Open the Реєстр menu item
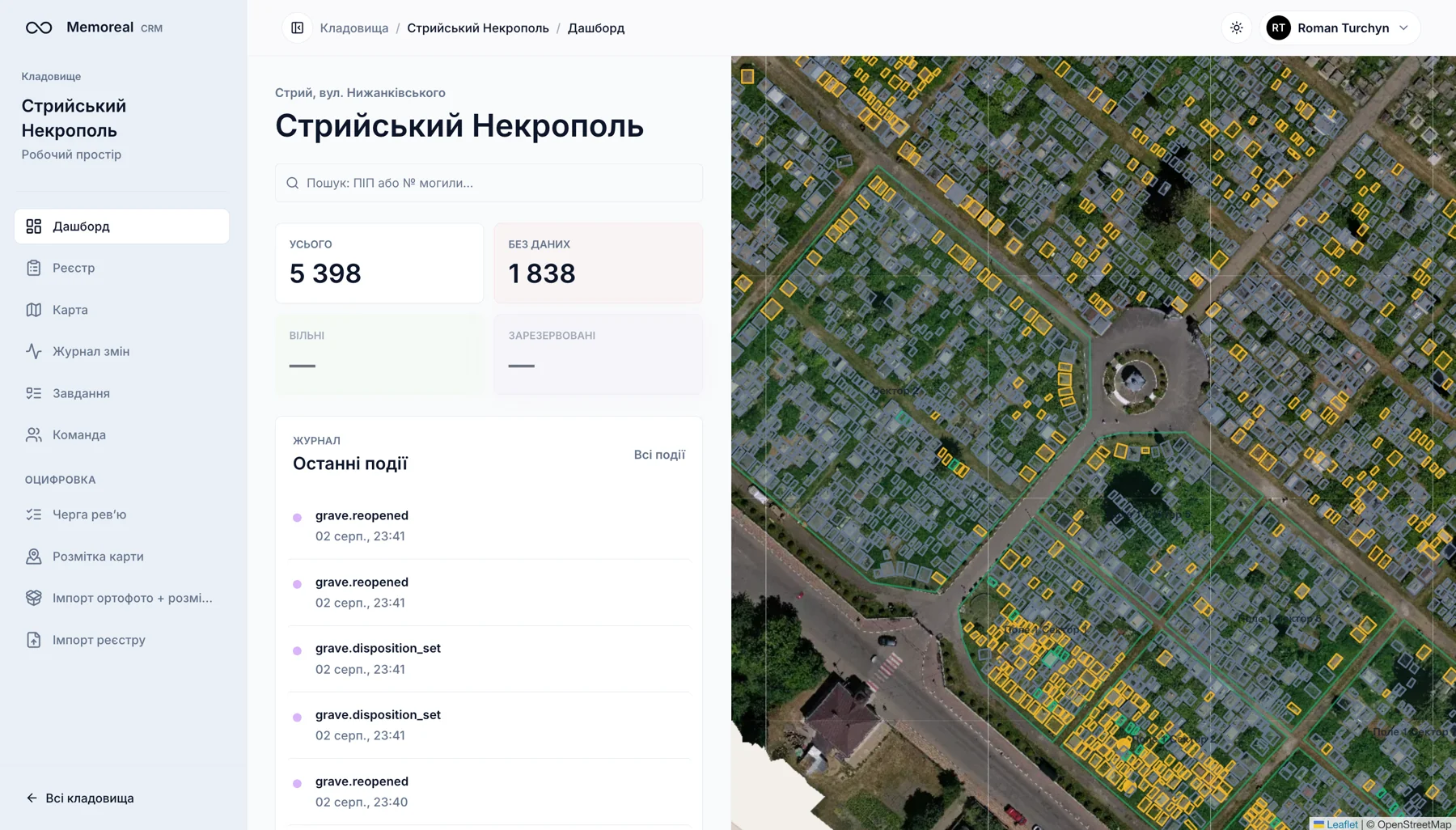Image resolution: width=1456 pixels, height=830 pixels. pyautogui.click(x=121, y=268)
